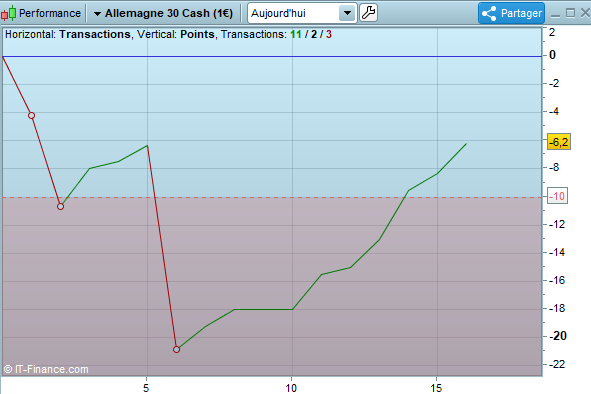
Task: Click the x-axis label '10'
Action: [x=291, y=388]
